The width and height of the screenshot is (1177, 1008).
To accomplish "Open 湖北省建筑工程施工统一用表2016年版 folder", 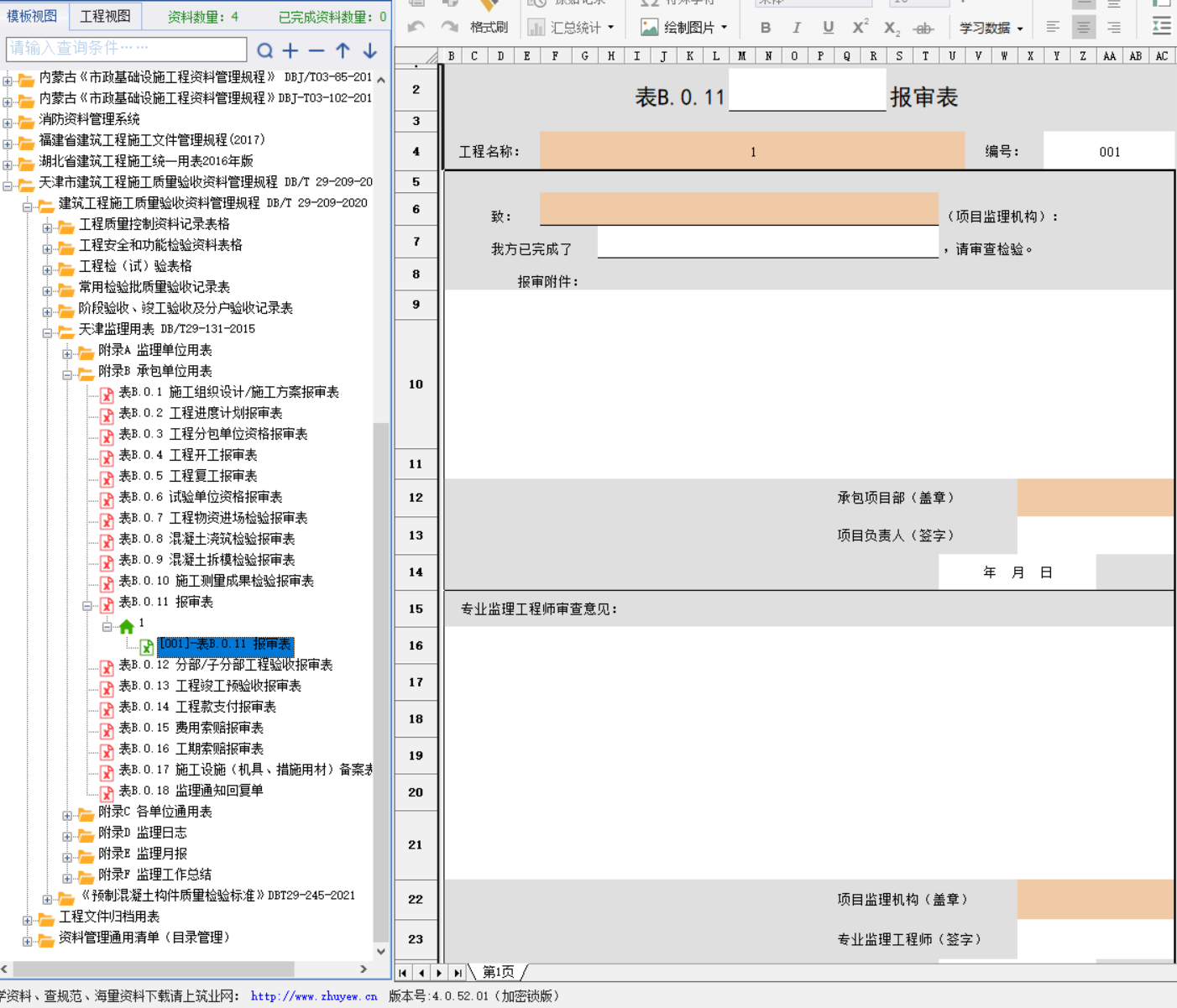I will [146, 161].
